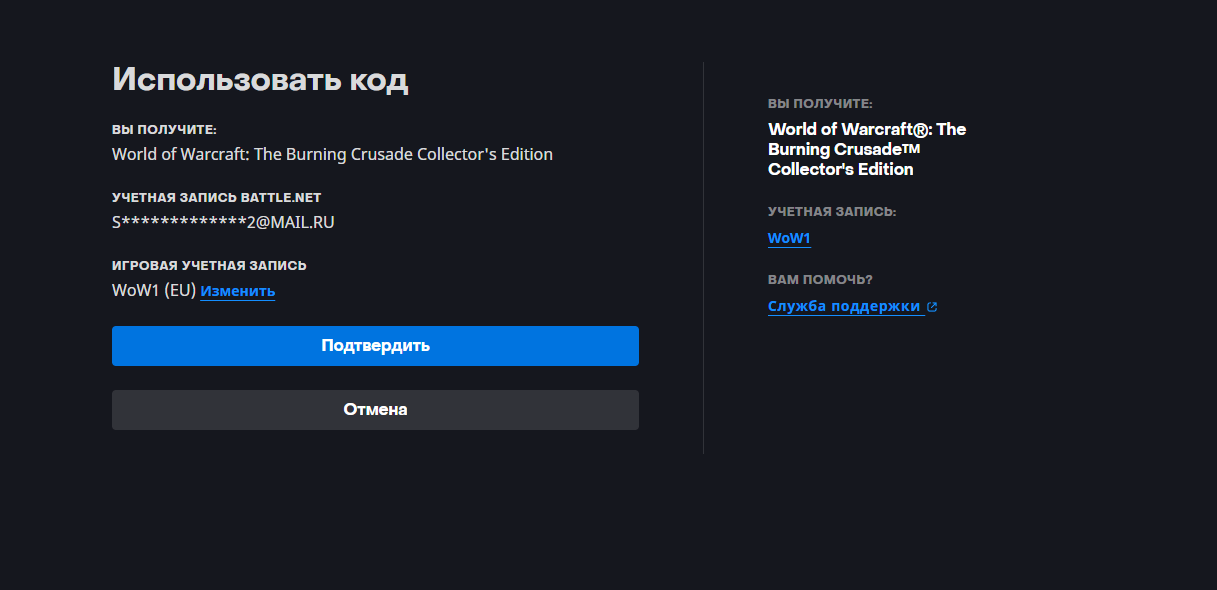Click the ВАМ ПОМОЧЬ? help label

tap(820, 280)
